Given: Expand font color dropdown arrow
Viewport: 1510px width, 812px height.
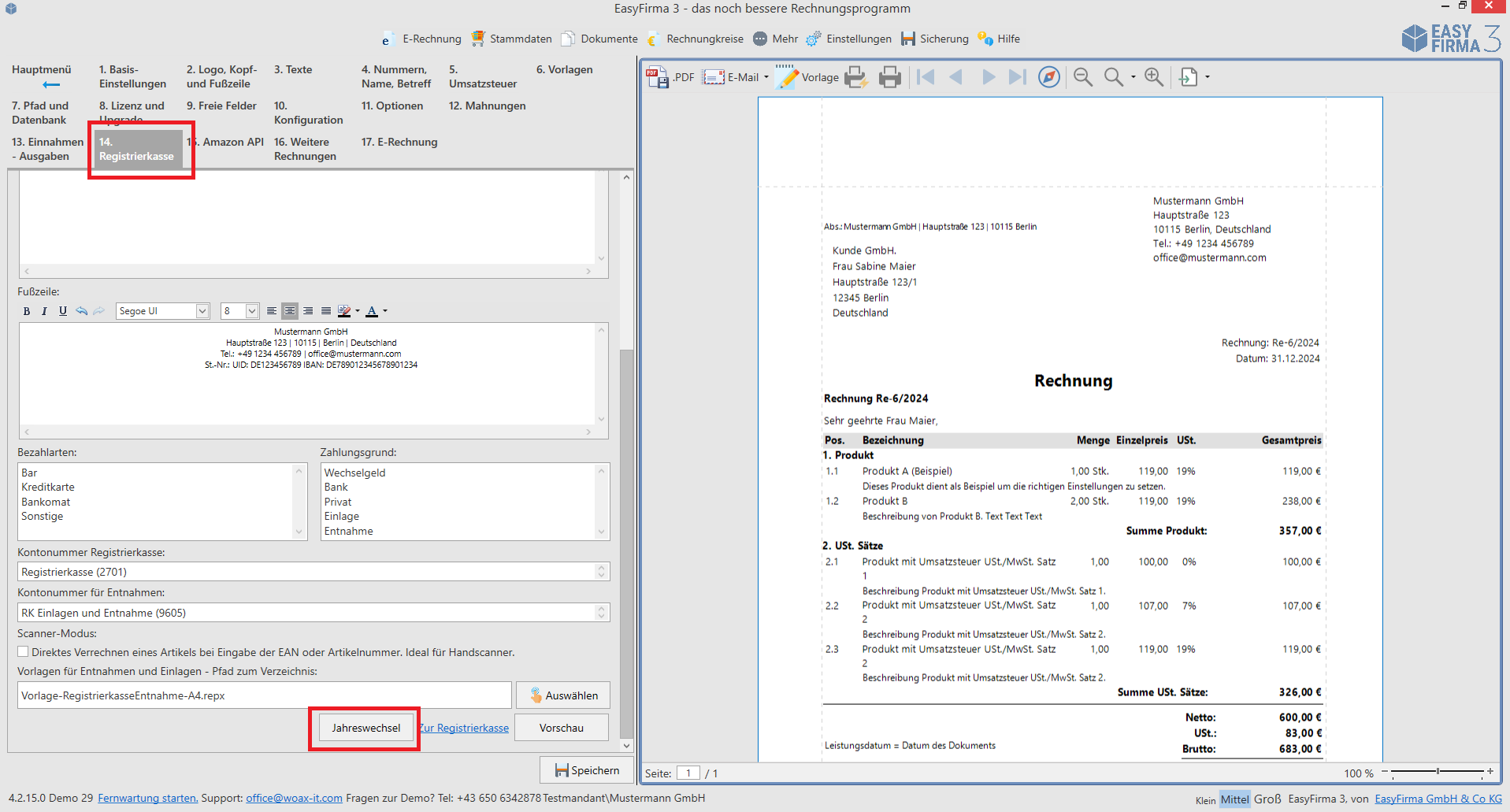Looking at the screenshot, I should [x=385, y=311].
